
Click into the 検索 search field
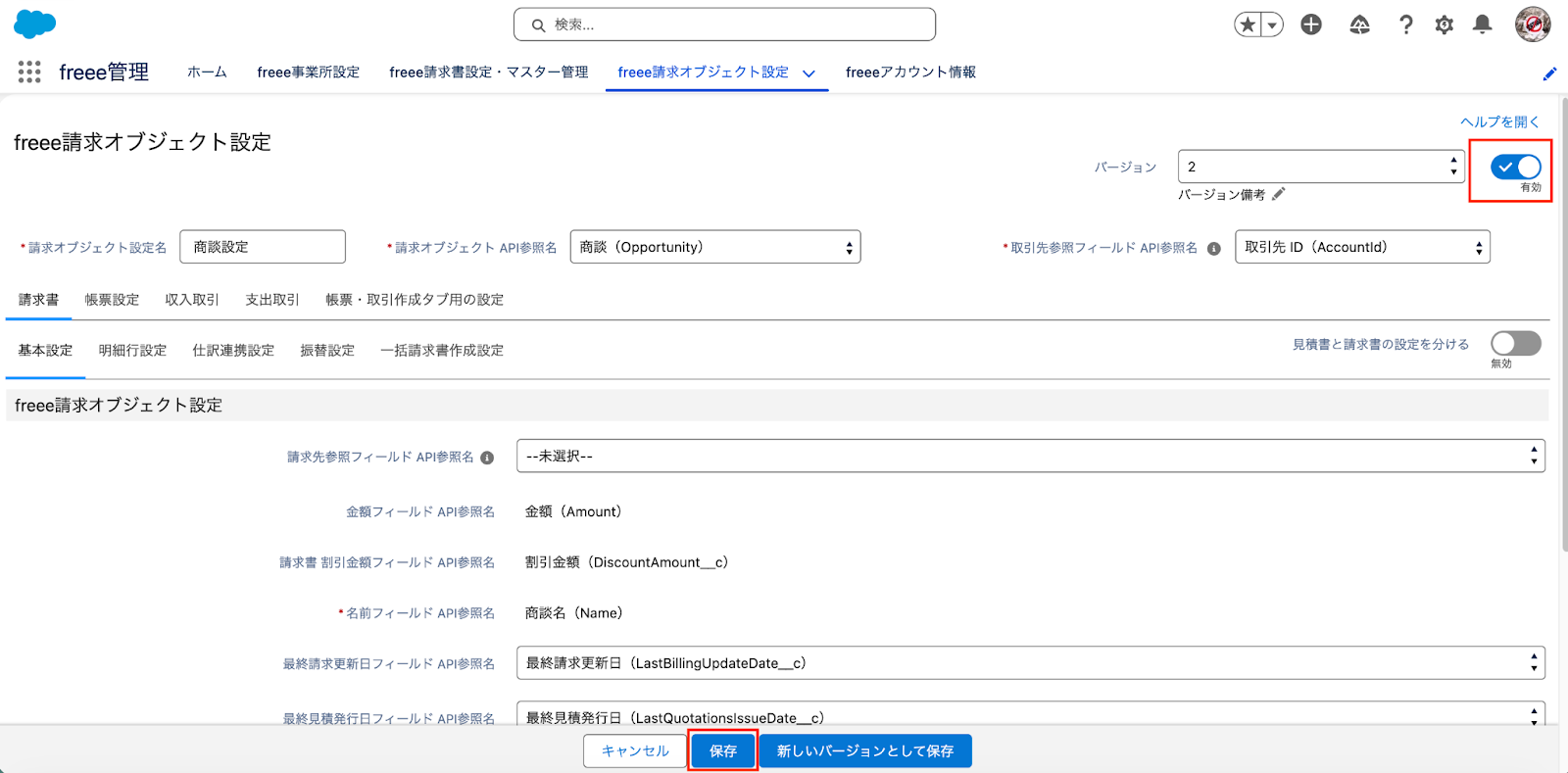(724, 24)
